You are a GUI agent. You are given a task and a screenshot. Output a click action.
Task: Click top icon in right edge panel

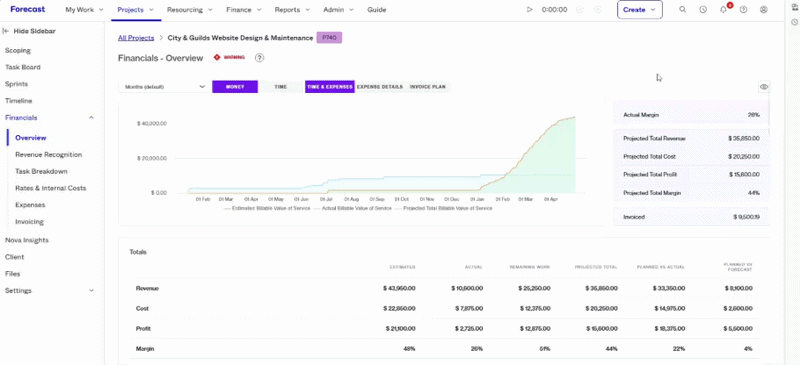point(794,7)
